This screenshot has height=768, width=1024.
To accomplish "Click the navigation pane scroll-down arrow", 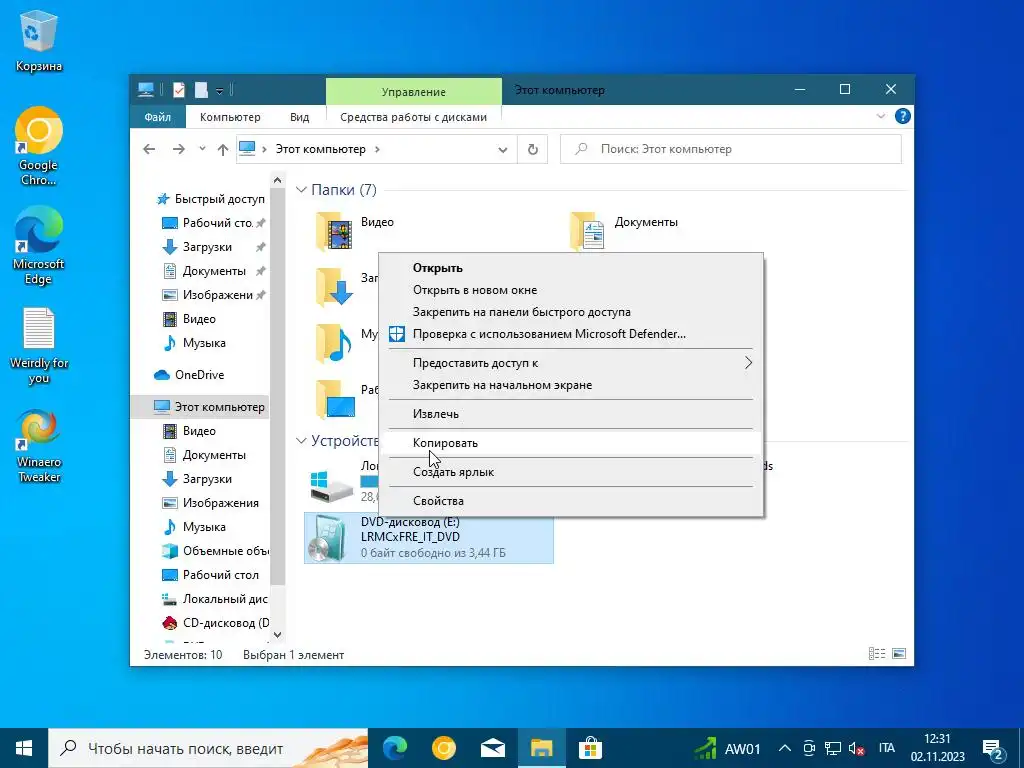I will coord(278,635).
